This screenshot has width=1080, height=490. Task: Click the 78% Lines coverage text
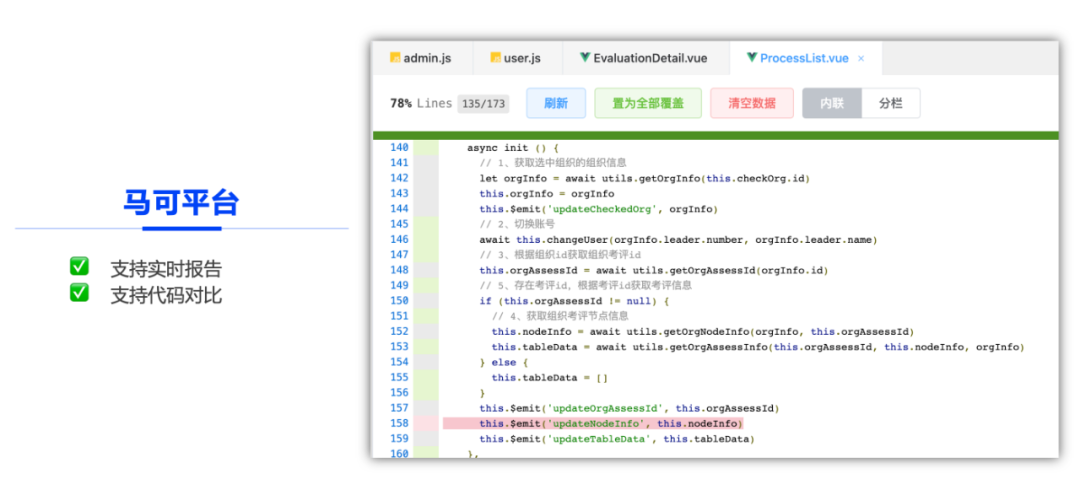[421, 103]
